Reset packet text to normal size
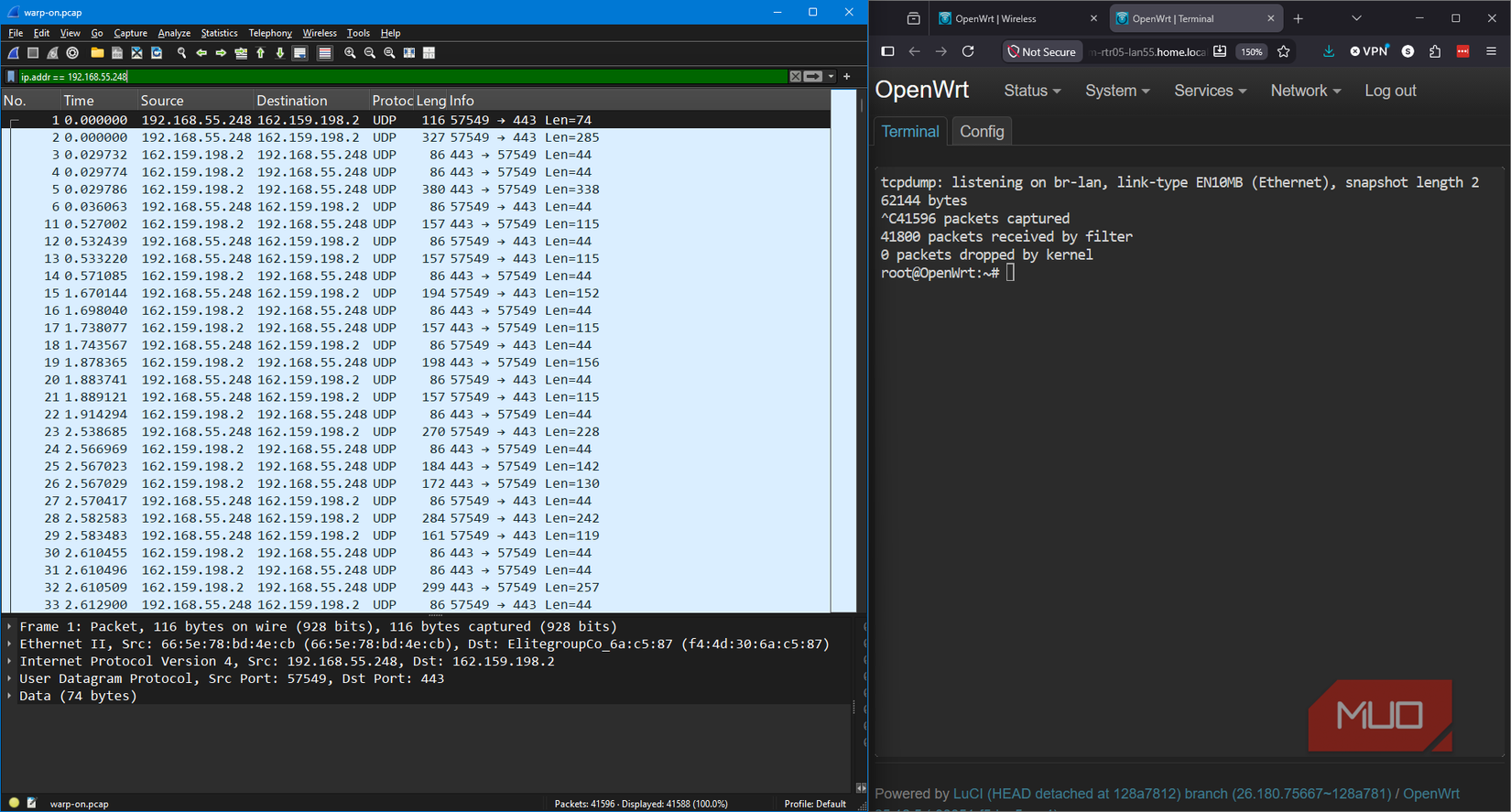 coord(389,53)
